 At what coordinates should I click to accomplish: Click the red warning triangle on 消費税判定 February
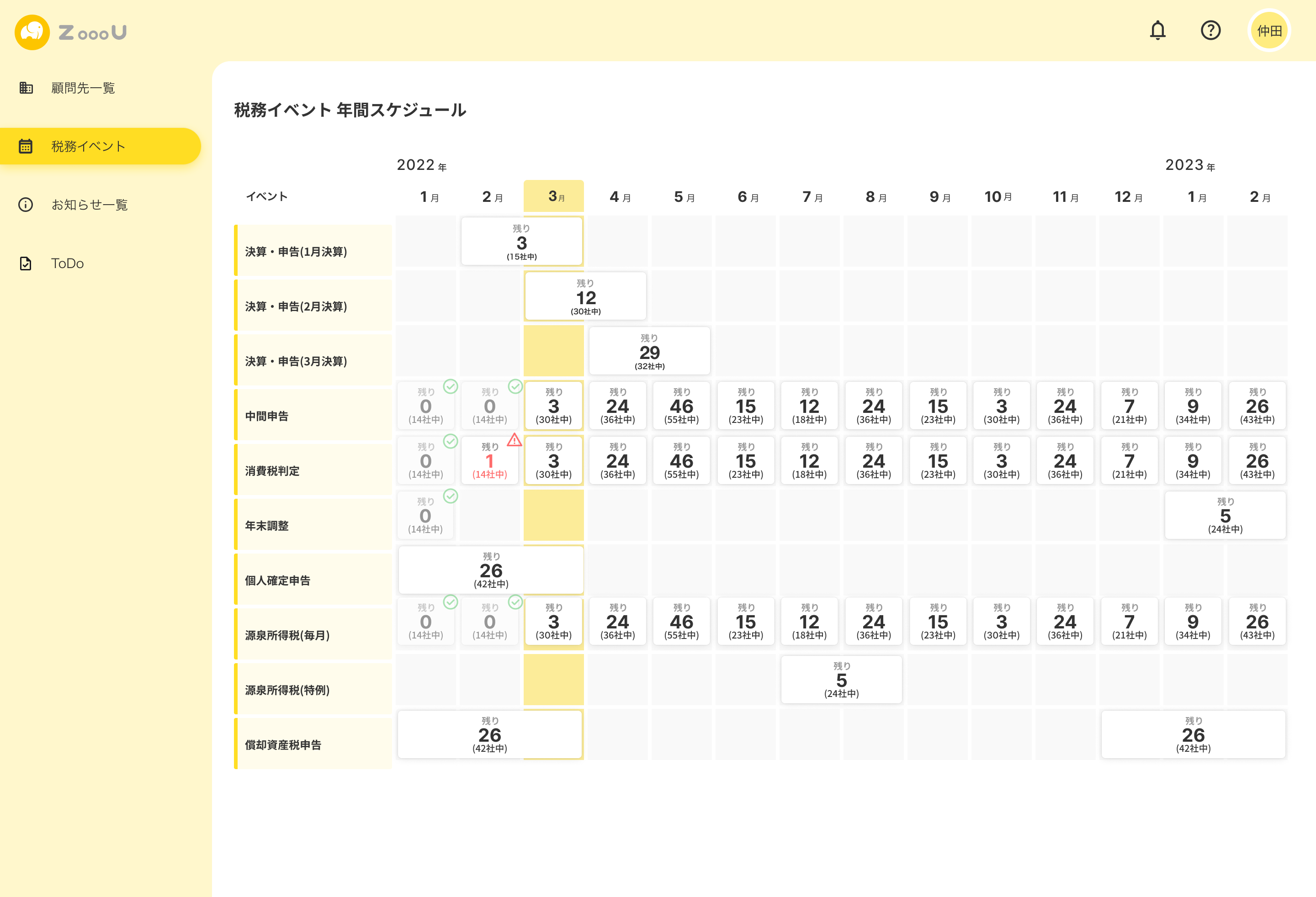(515, 442)
